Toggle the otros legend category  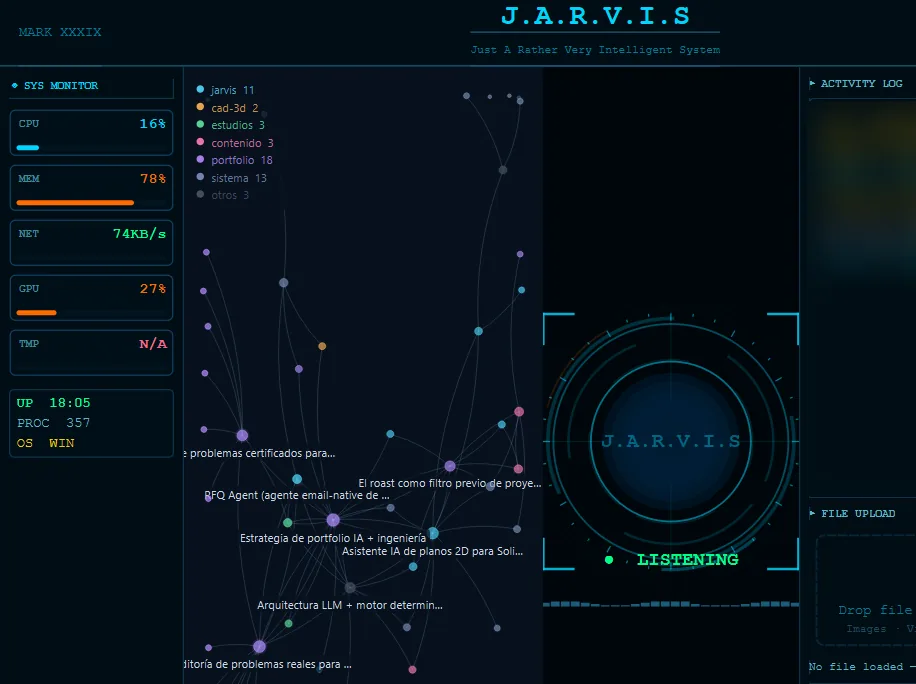point(223,195)
